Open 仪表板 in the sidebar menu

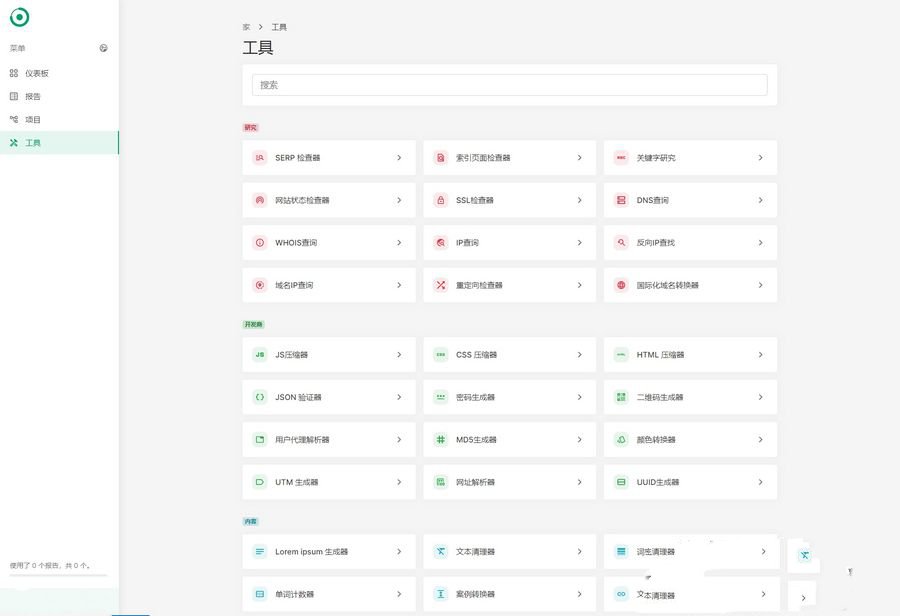(37, 73)
